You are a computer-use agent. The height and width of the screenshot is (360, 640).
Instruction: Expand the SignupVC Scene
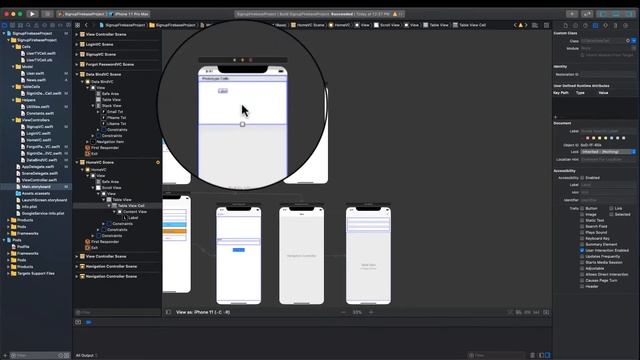pyautogui.click(x=77, y=54)
